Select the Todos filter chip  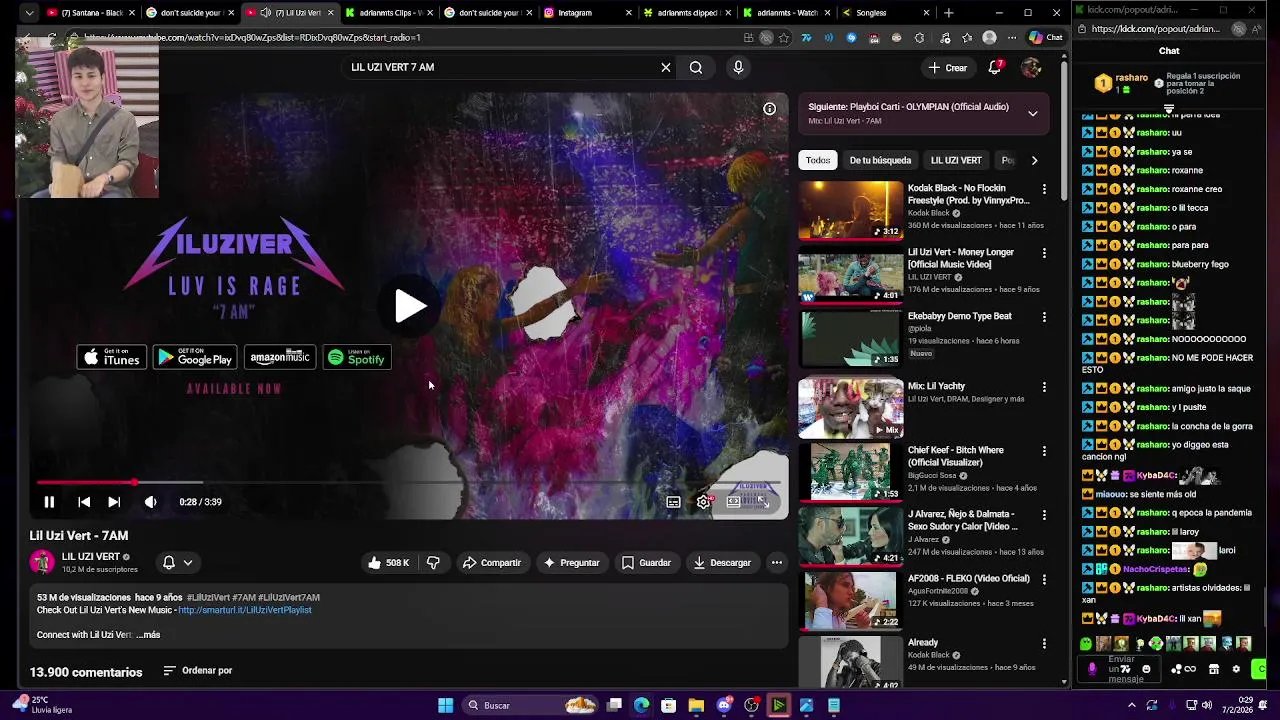818,160
